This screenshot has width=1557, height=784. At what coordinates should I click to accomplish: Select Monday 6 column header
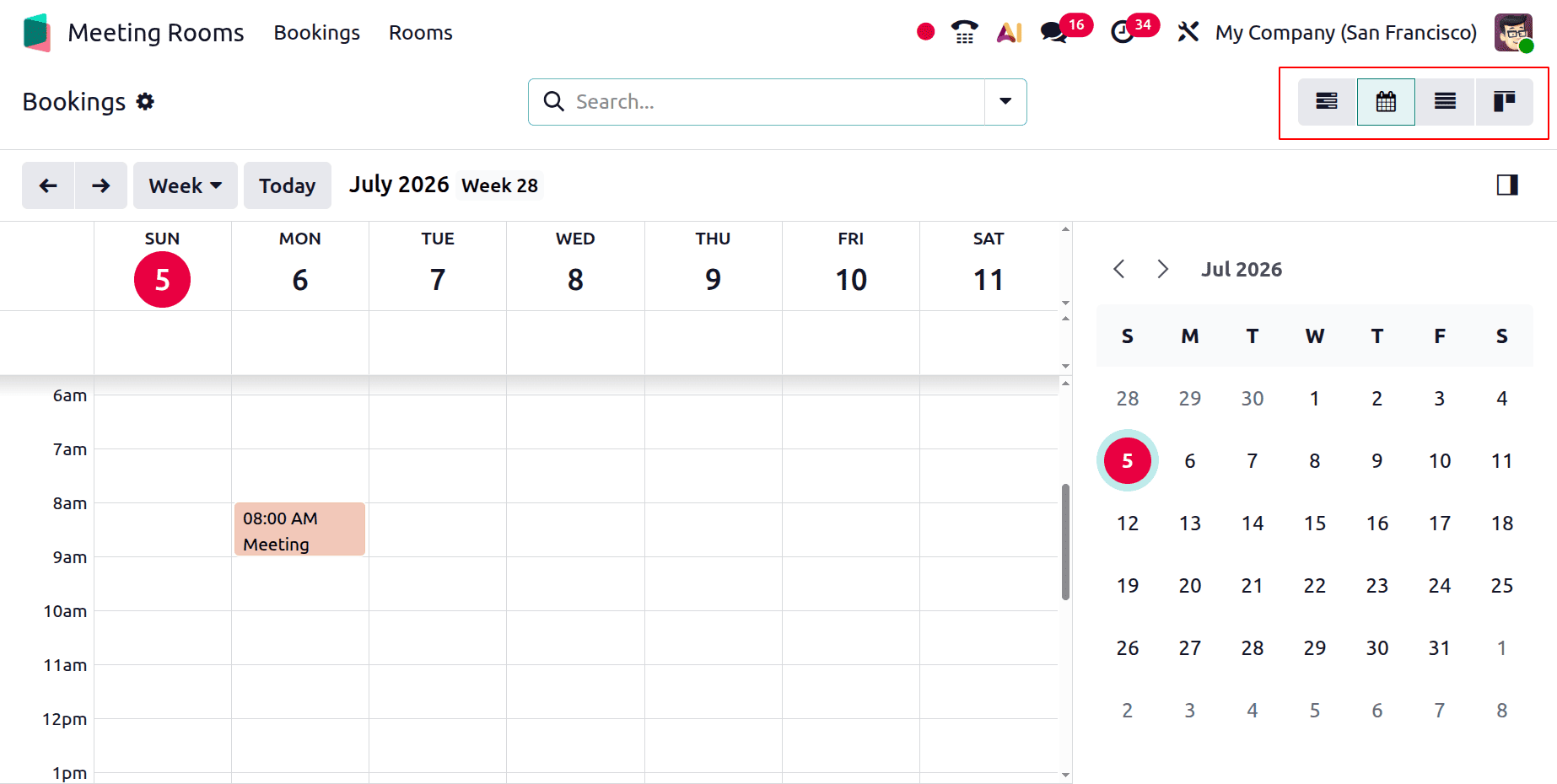click(x=300, y=266)
